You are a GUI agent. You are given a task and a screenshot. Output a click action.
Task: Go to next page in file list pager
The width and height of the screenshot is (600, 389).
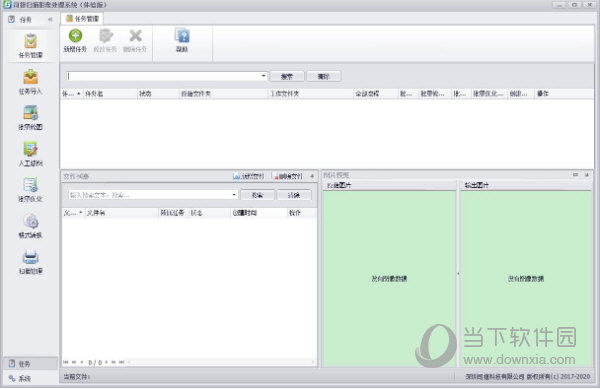click(x=106, y=362)
